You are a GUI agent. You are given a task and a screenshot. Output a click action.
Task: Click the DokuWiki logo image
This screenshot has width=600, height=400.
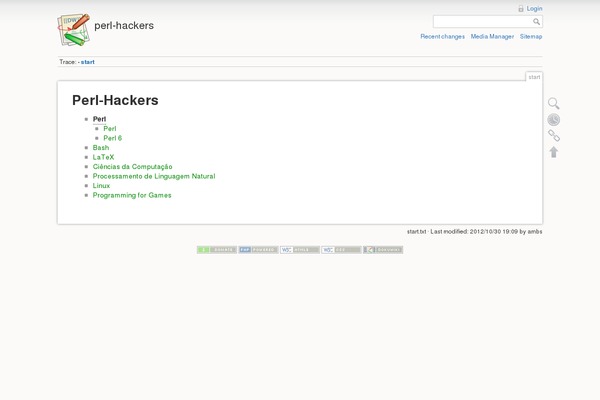pos(73,29)
